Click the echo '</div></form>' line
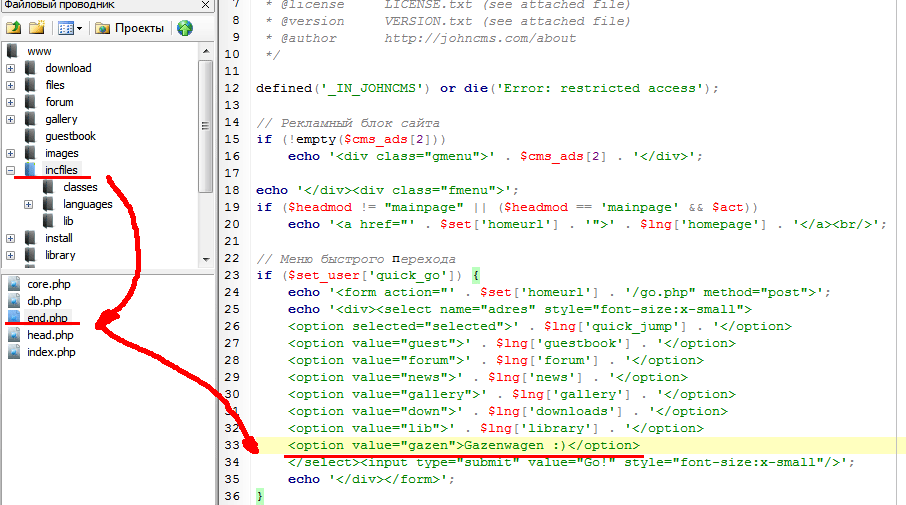 [372, 480]
